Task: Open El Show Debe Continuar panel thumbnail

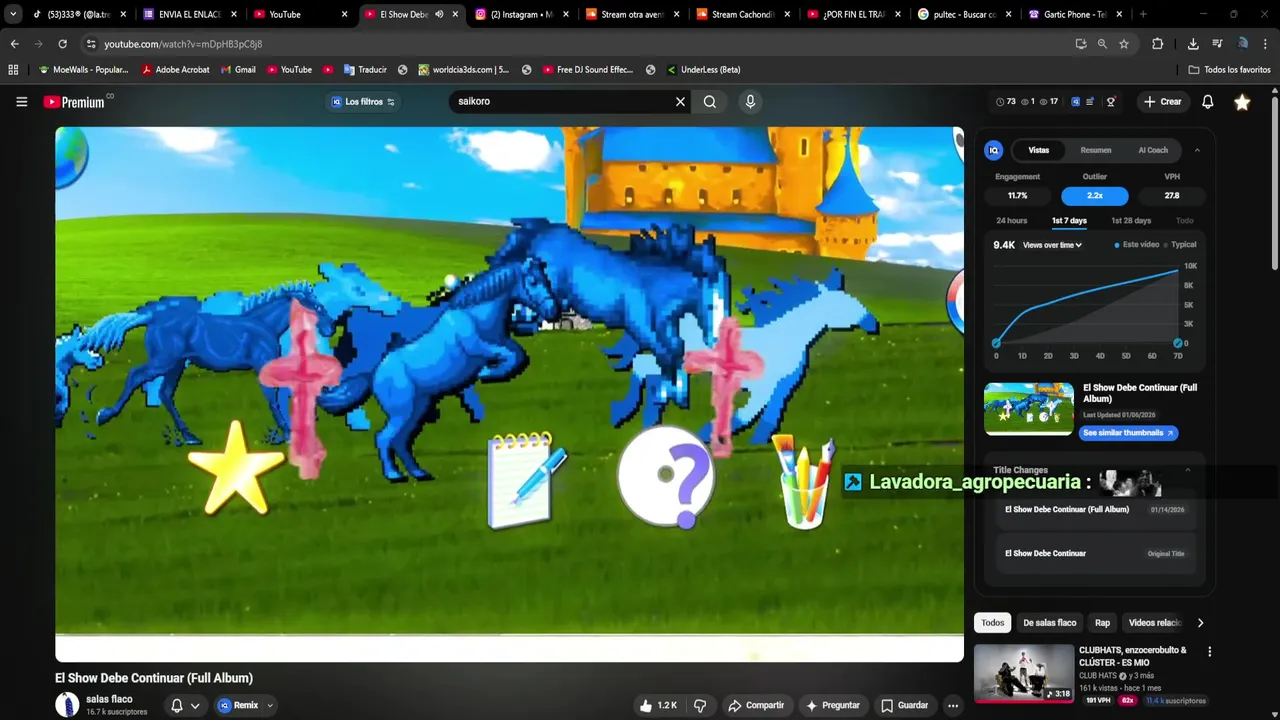Action: (x=1029, y=408)
